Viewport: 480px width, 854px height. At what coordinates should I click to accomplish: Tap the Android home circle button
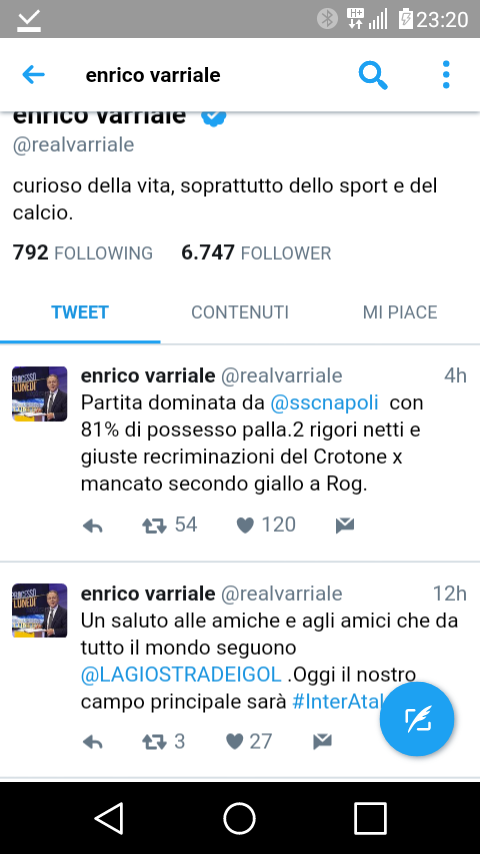coord(240,818)
